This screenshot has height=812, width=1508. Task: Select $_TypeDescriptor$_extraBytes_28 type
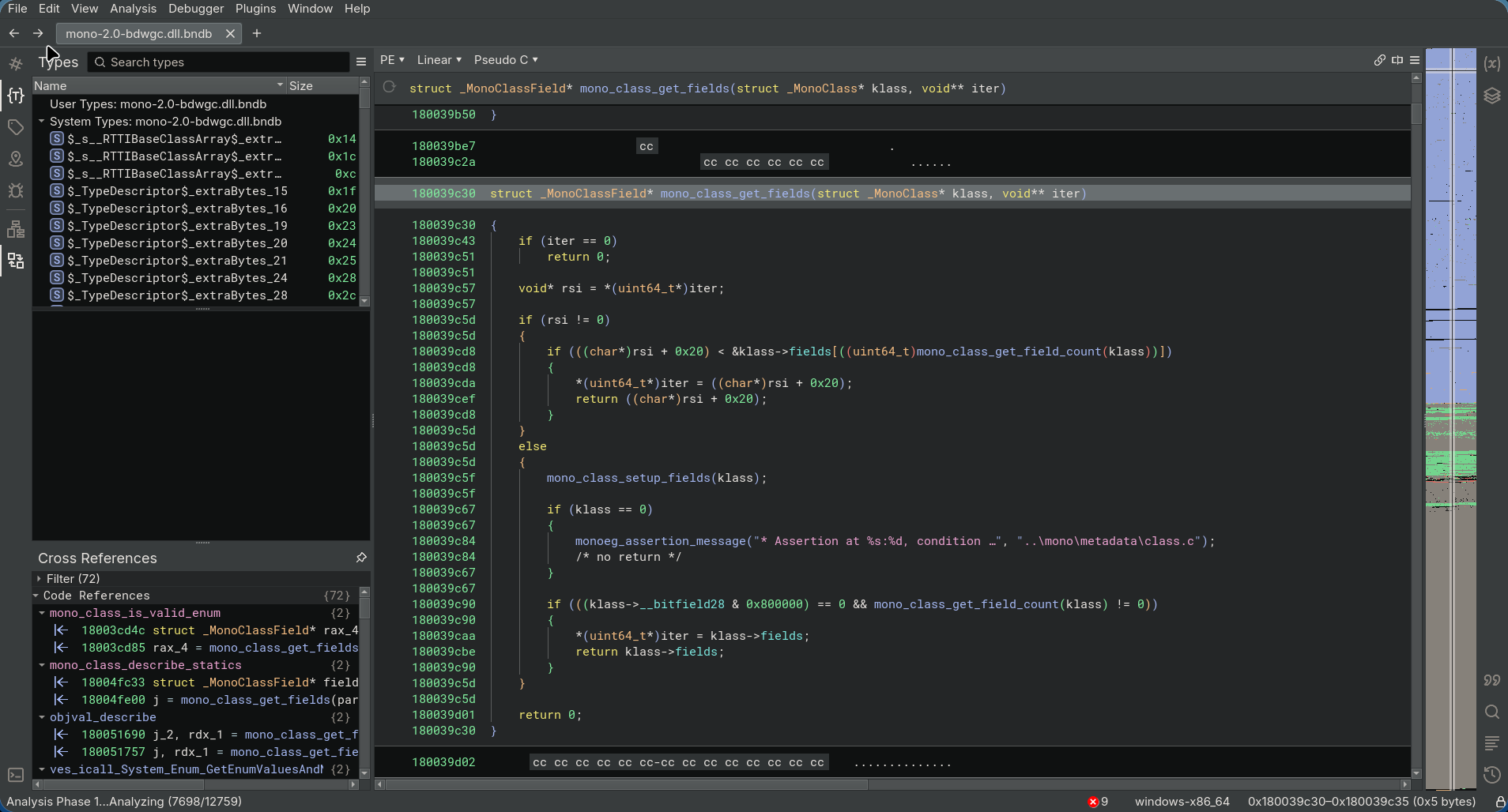196,295
